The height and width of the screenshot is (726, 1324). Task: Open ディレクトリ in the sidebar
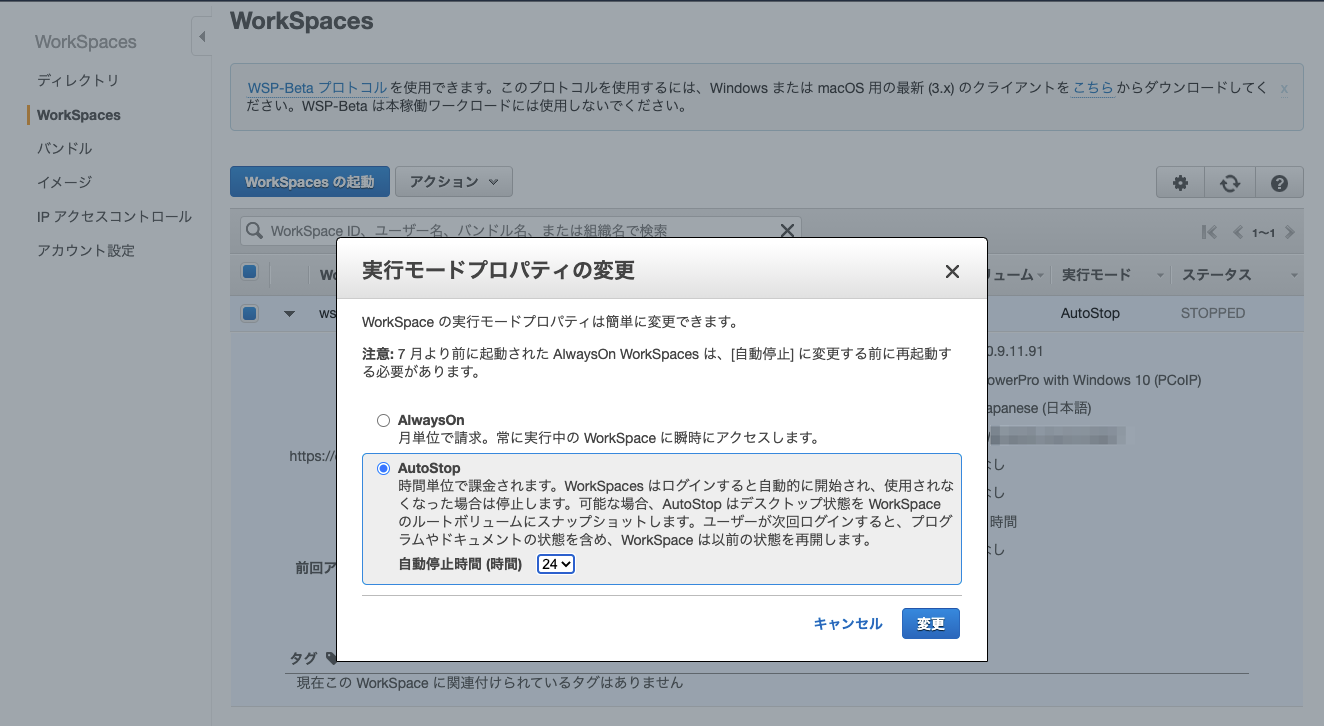pos(78,80)
